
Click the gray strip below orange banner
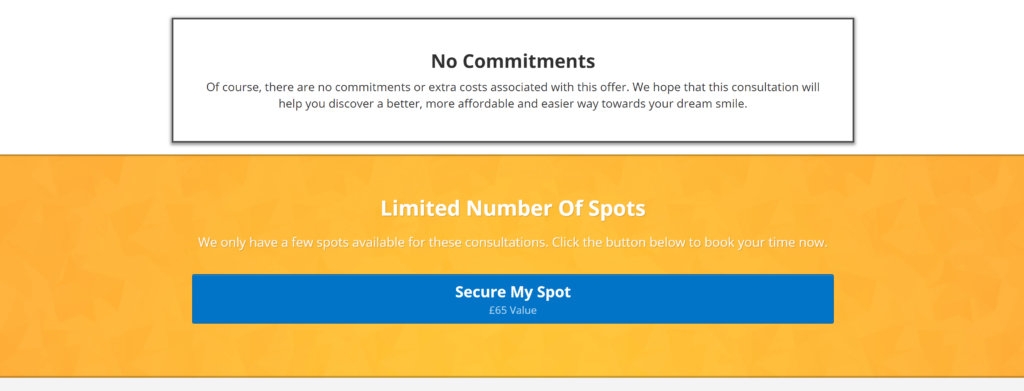click(512, 384)
